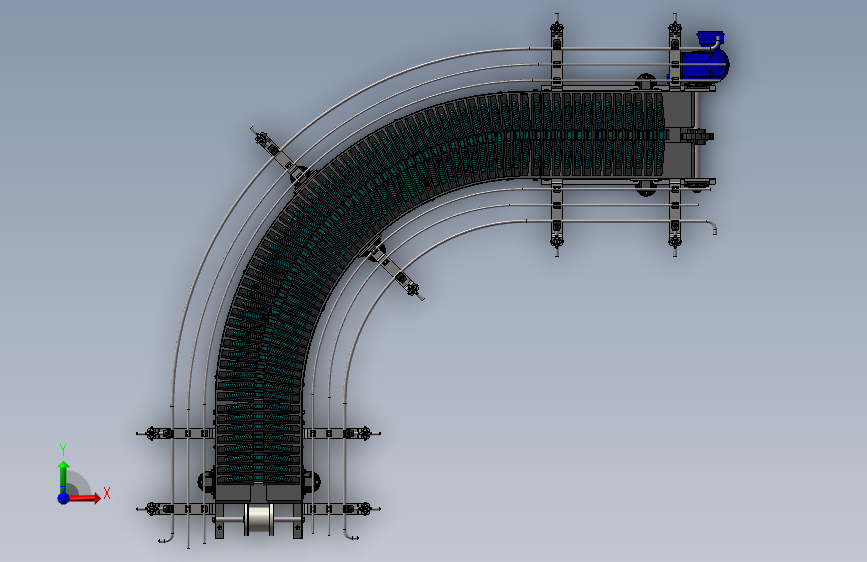Viewport: 867px width, 562px height.
Task: Click the red X label of the triad
Action: coord(107,493)
